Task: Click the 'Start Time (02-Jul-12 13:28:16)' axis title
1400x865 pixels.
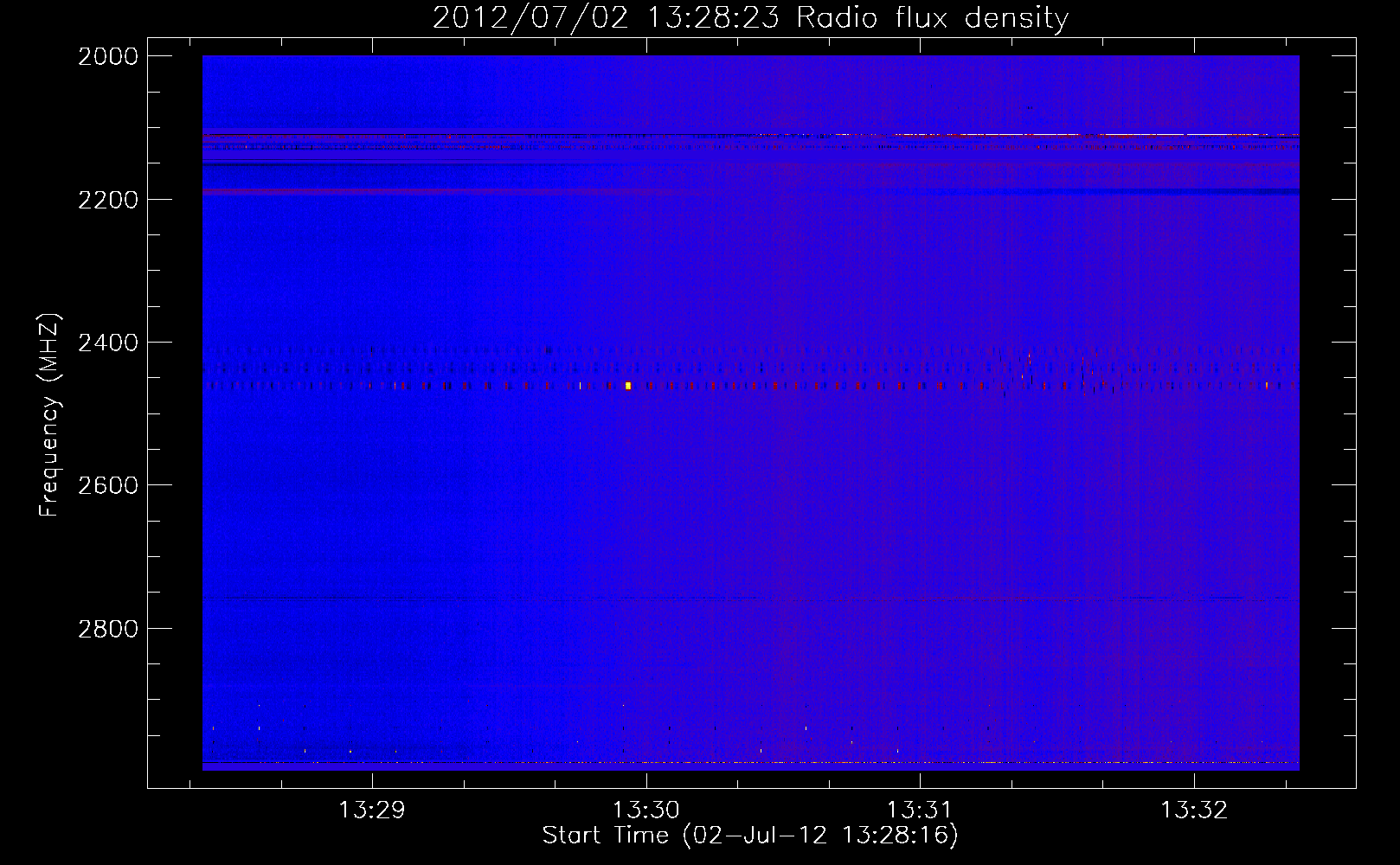Action: 750,836
